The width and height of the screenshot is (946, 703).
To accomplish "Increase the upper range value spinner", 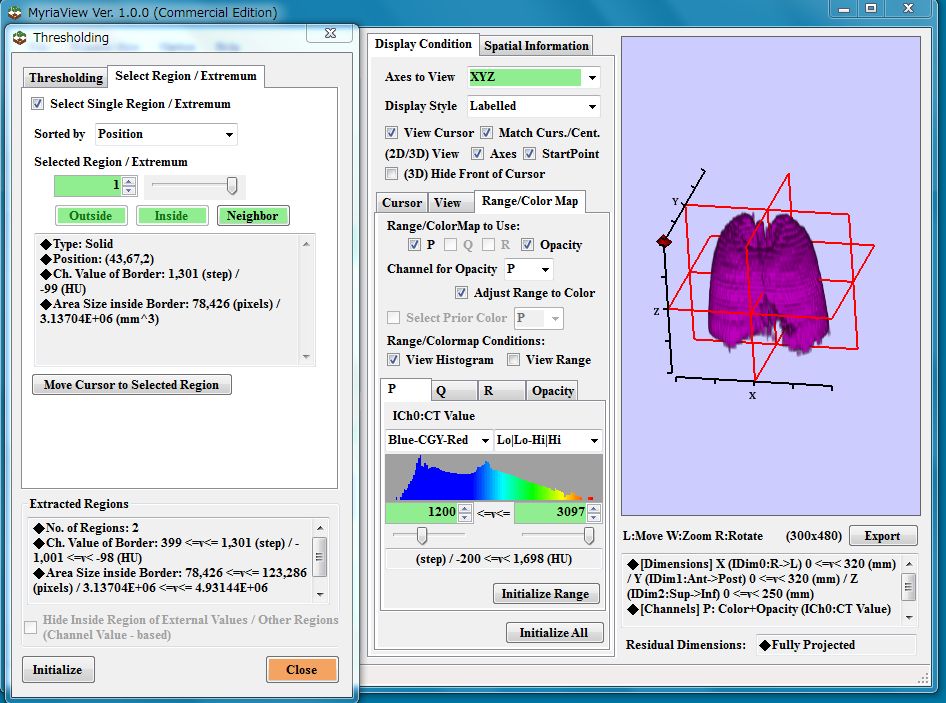I will (593, 507).
